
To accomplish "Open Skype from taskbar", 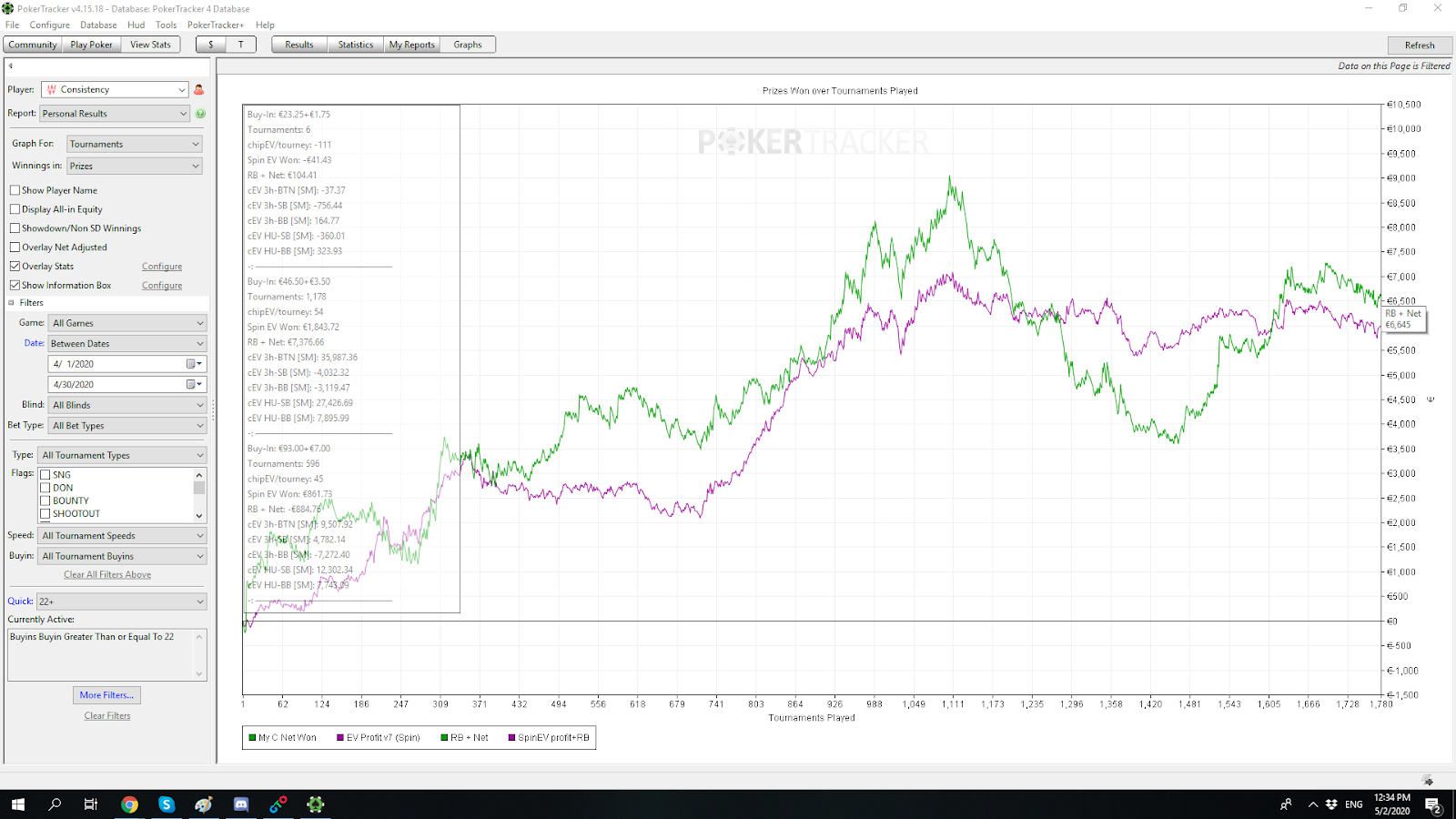I will point(167,804).
